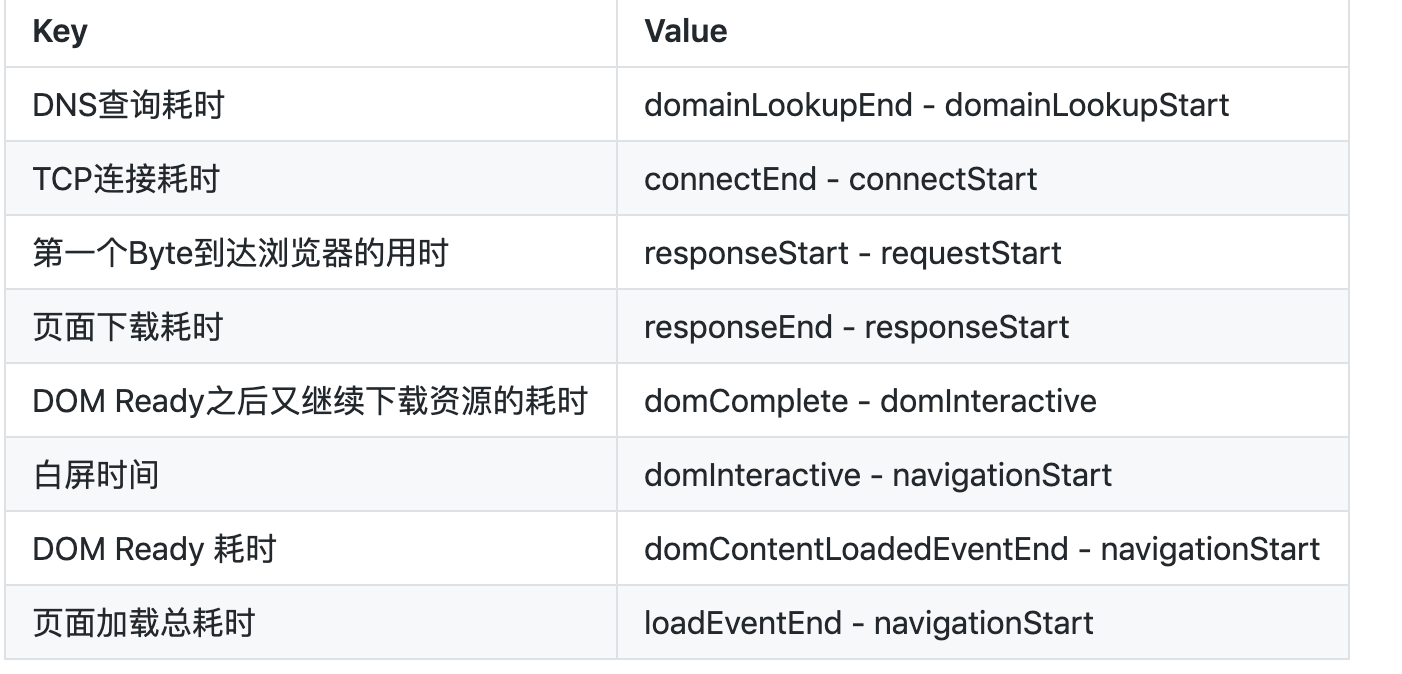Viewport: 1402px width, 674px height.
Task: Click the Key column header
Action: click(x=311, y=31)
